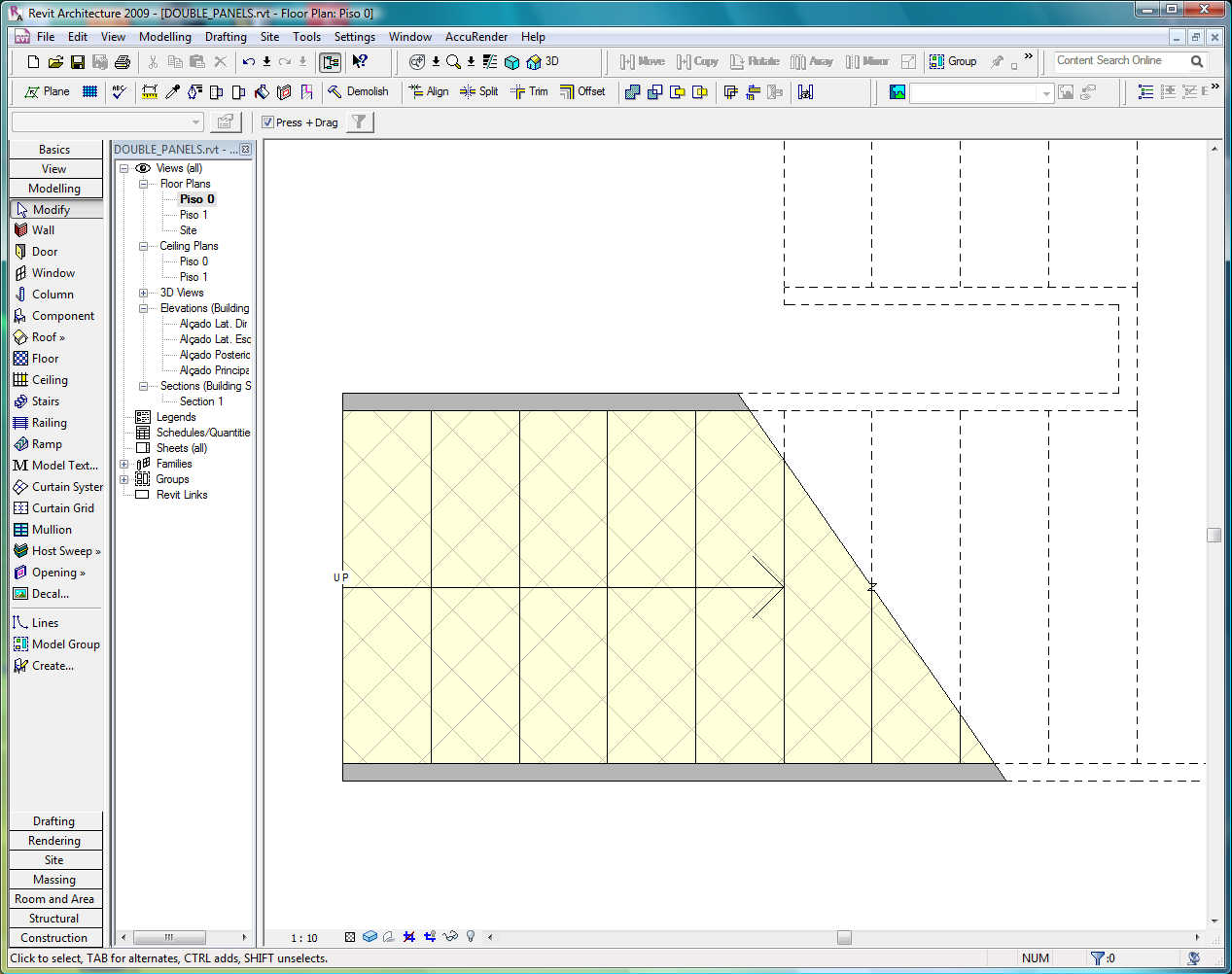Image resolution: width=1232 pixels, height=974 pixels.
Task: Open the Piso 1 floor plan view
Action: (x=193, y=215)
